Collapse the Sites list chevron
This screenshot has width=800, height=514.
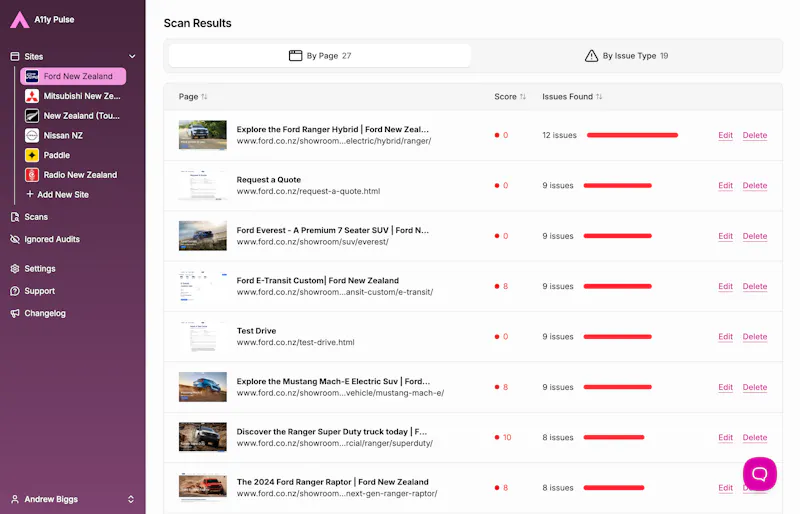point(132,56)
